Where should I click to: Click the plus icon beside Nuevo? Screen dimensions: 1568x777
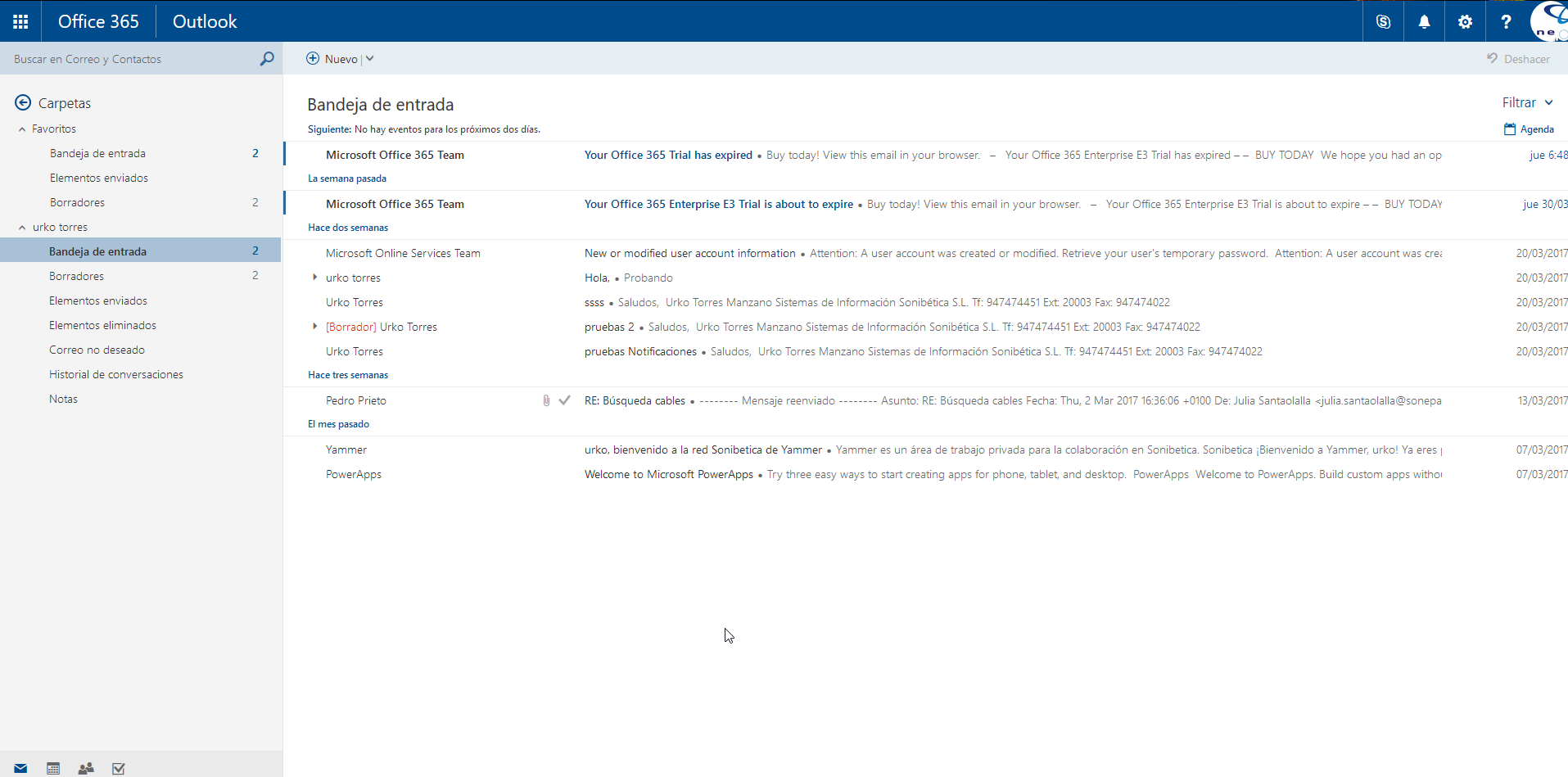(x=313, y=58)
